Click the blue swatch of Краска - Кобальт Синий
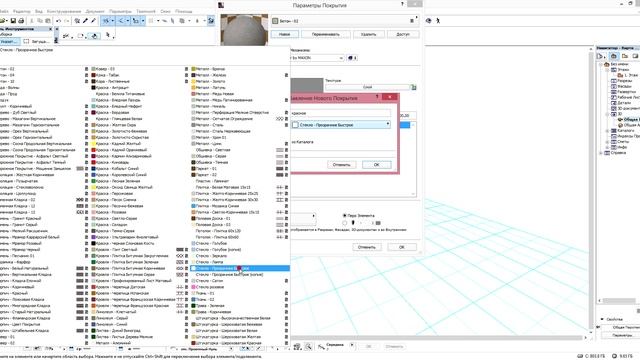 93,169
